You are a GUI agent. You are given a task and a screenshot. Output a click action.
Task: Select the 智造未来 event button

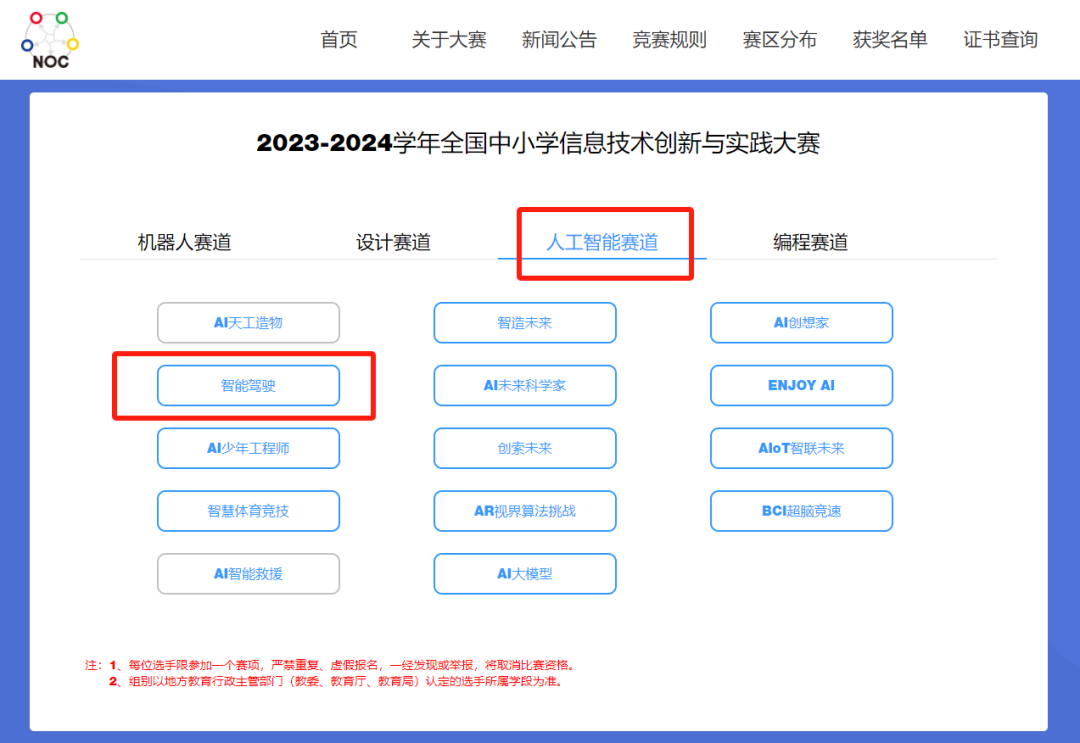525,323
